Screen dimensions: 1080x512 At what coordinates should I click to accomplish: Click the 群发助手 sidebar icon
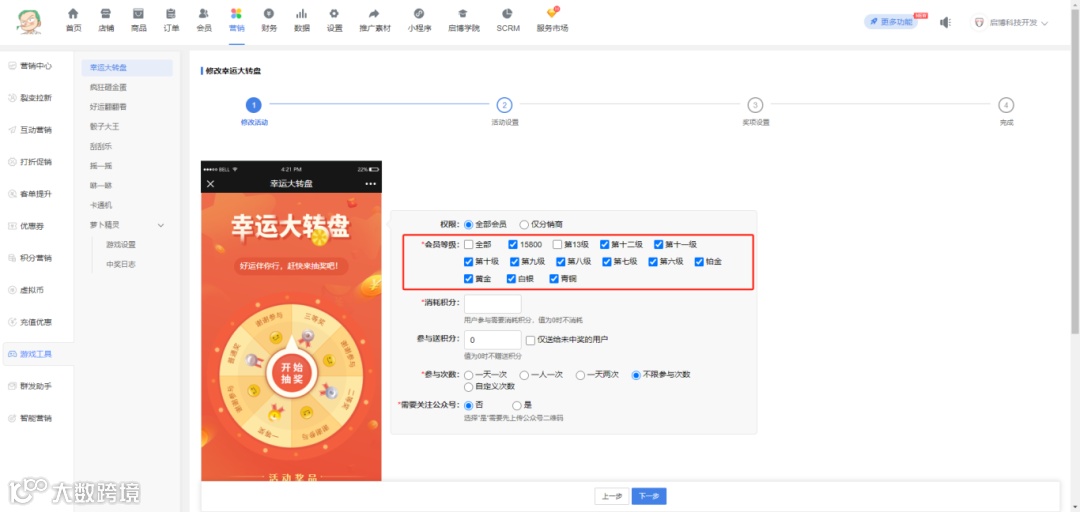point(12,386)
